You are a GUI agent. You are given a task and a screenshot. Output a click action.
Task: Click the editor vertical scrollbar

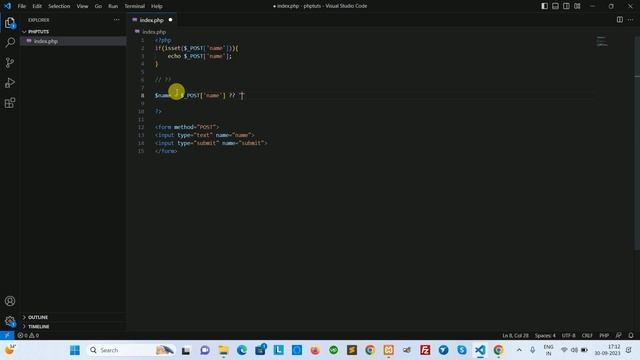click(637, 143)
